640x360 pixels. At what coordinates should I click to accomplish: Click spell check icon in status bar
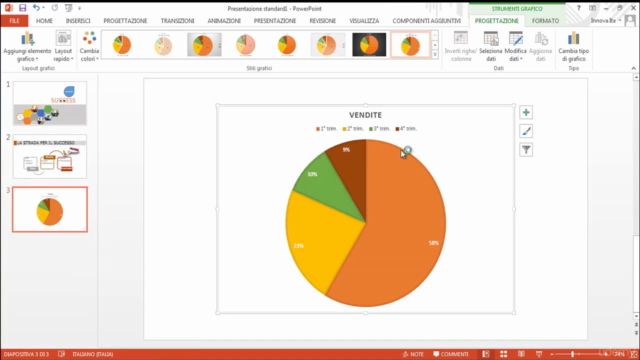[61, 354]
